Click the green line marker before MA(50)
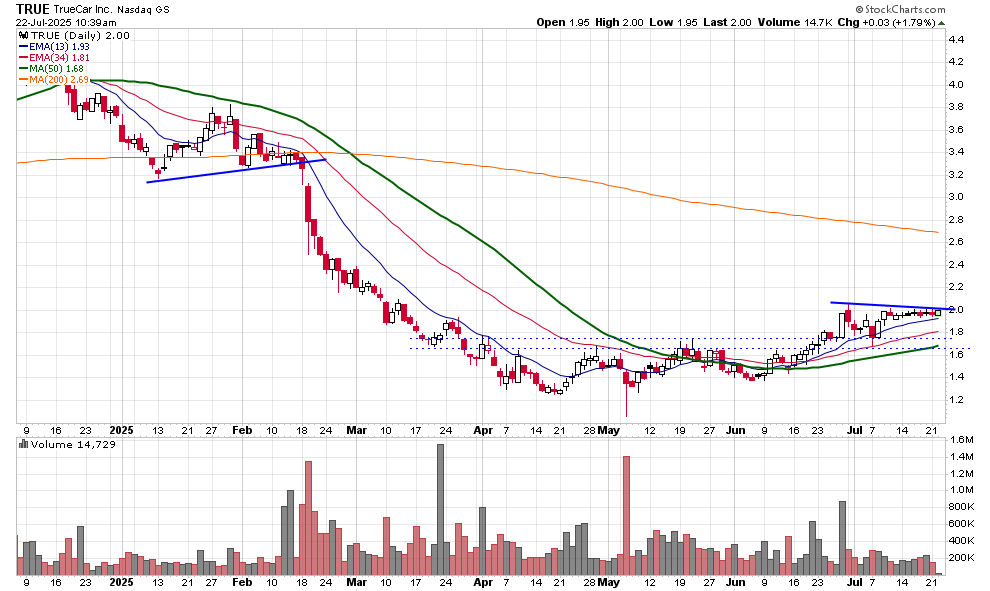The width and height of the screenshot is (990, 591). 24,68
